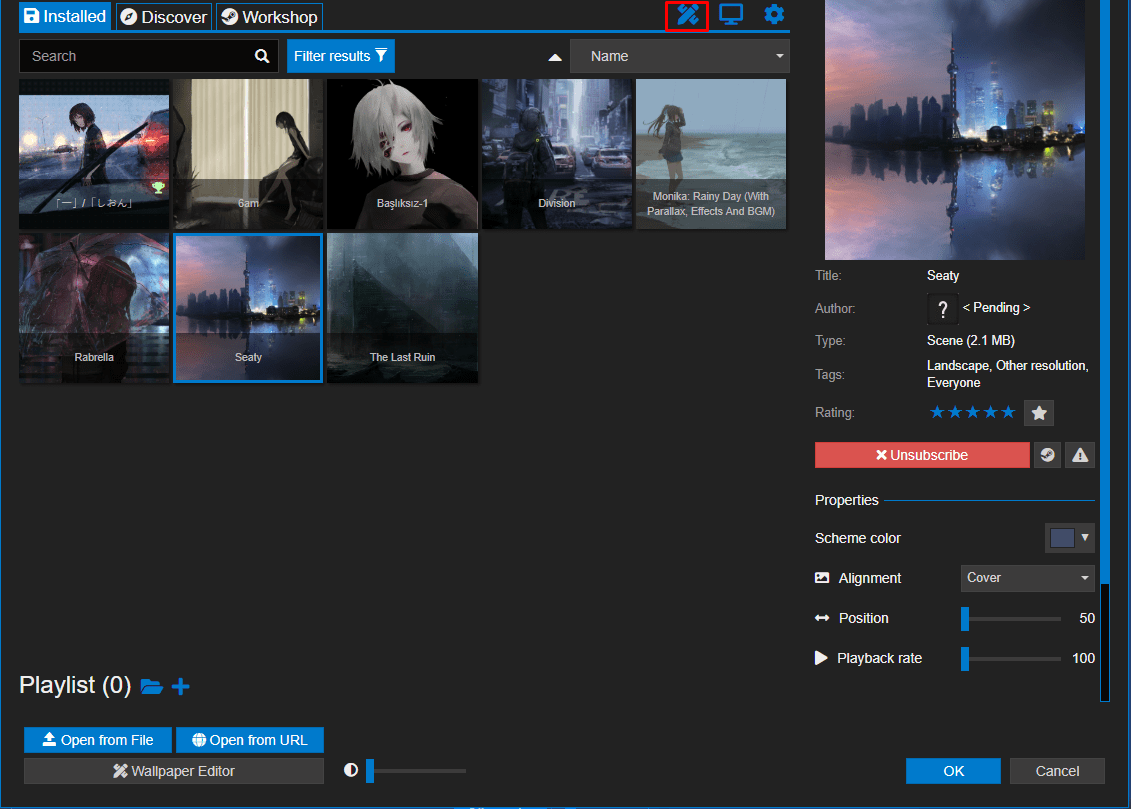1131x809 pixels.
Task: Click the Scheme color swatch
Action: pos(1062,538)
